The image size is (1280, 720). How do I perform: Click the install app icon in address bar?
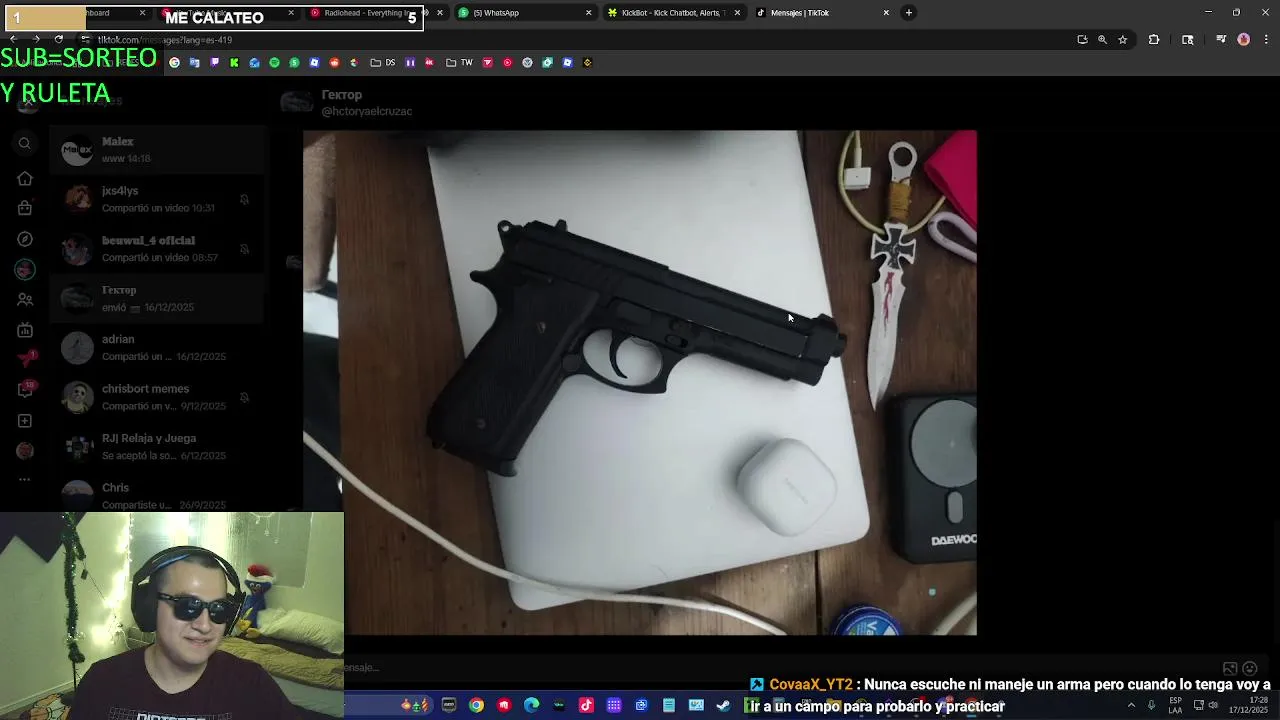[1082, 40]
